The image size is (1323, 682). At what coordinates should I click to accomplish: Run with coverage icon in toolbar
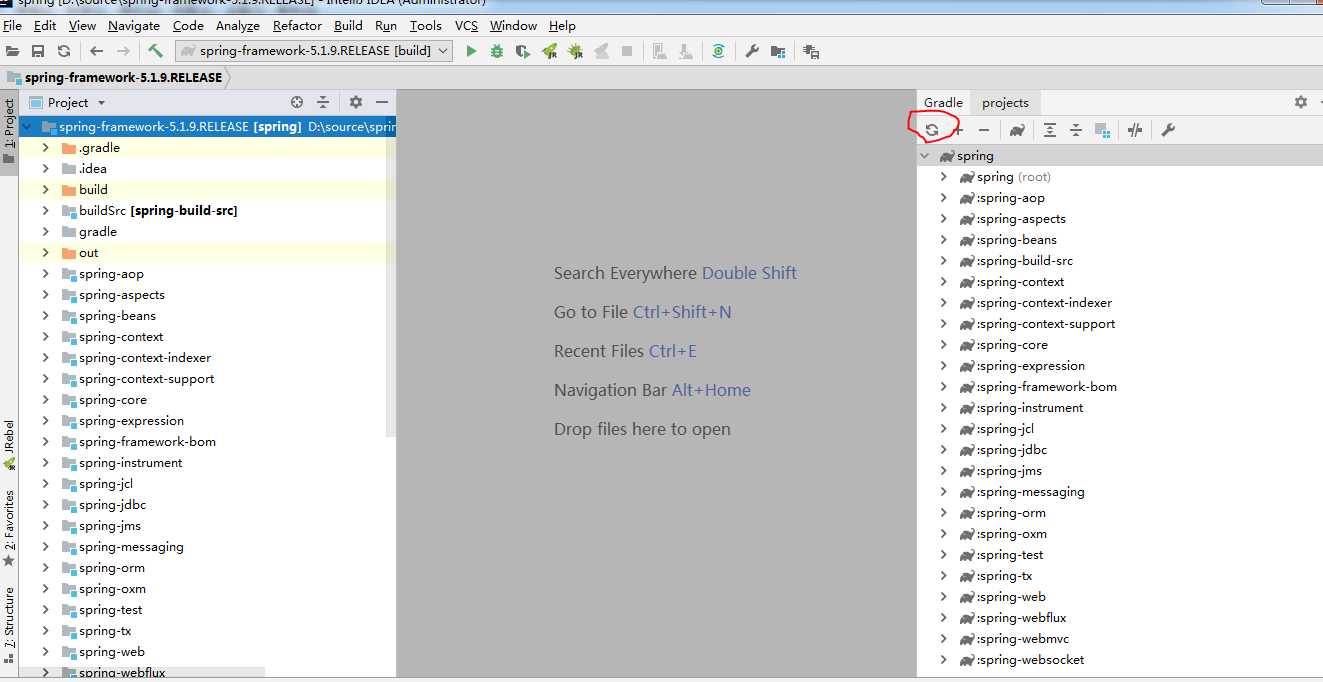tap(523, 51)
